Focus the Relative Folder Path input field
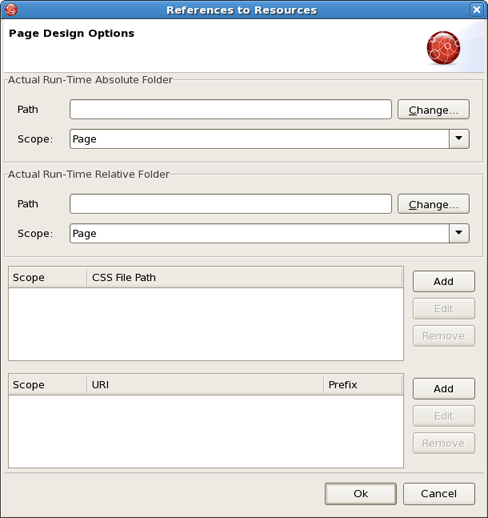Image resolution: width=488 pixels, height=518 pixels. pyautogui.click(x=231, y=204)
